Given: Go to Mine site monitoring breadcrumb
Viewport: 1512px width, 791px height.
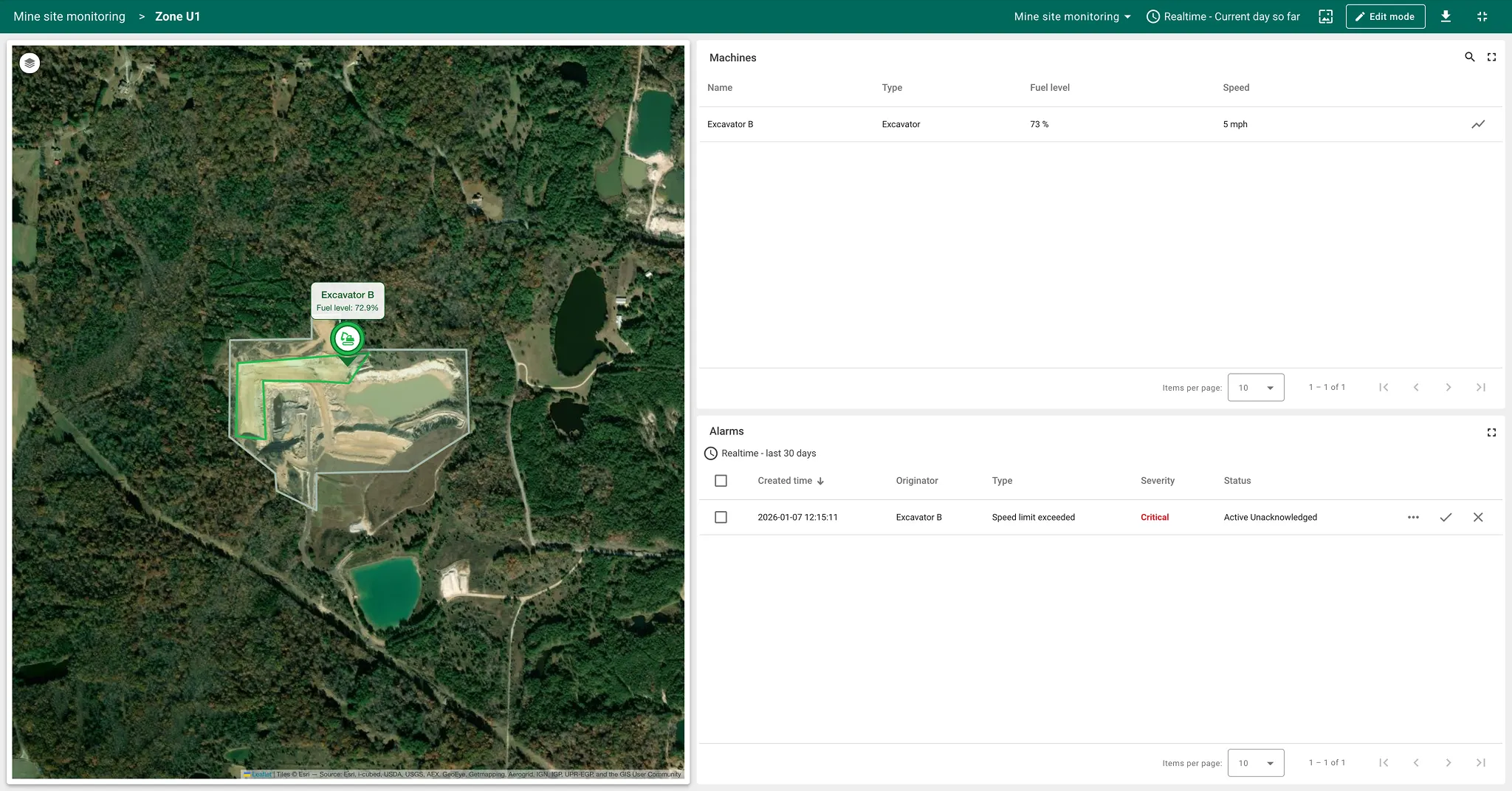Looking at the screenshot, I should [69, 16].
